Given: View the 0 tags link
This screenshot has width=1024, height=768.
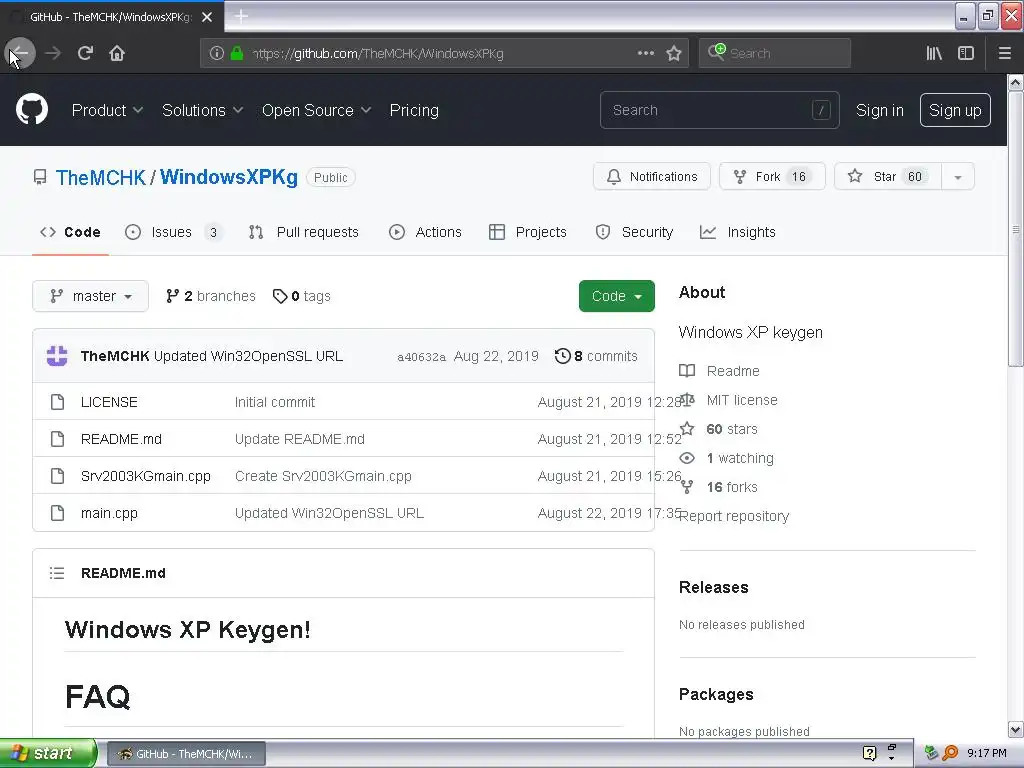Looking at the screenshot, I should [x=302, y=296].
